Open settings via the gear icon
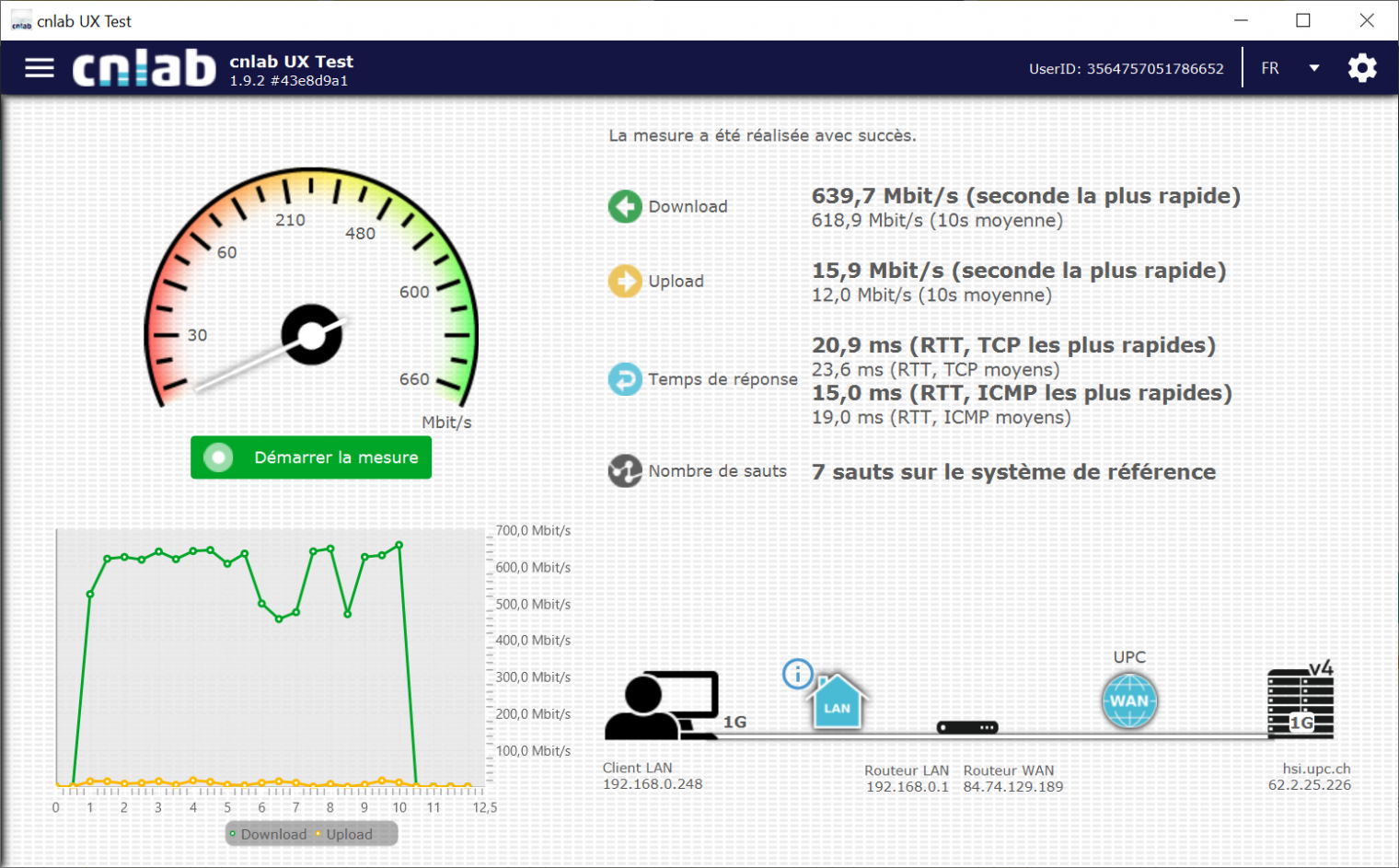The image size is (1399, 868). coord(1362,68)
